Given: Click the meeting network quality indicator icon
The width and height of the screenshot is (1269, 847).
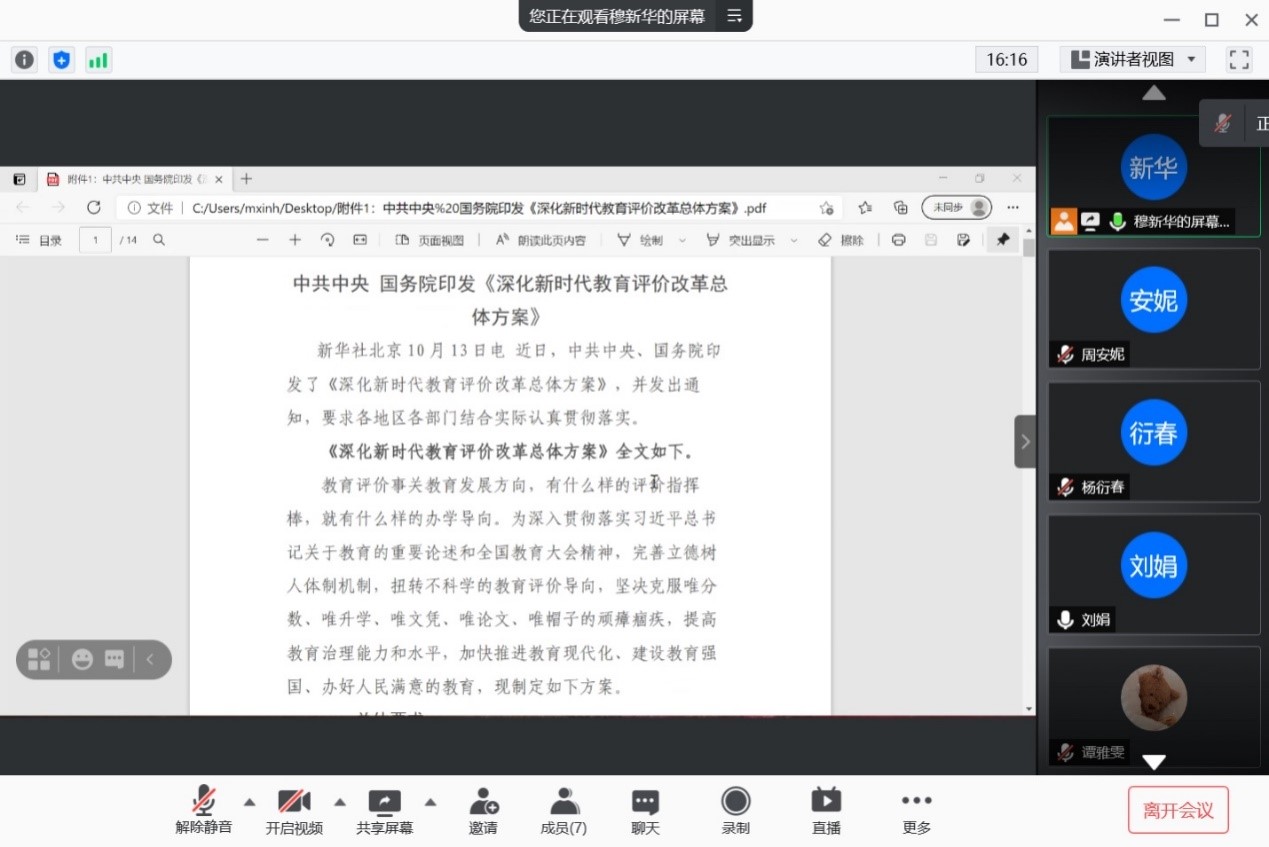Looking at the screenshot, I should coord(98,59).
